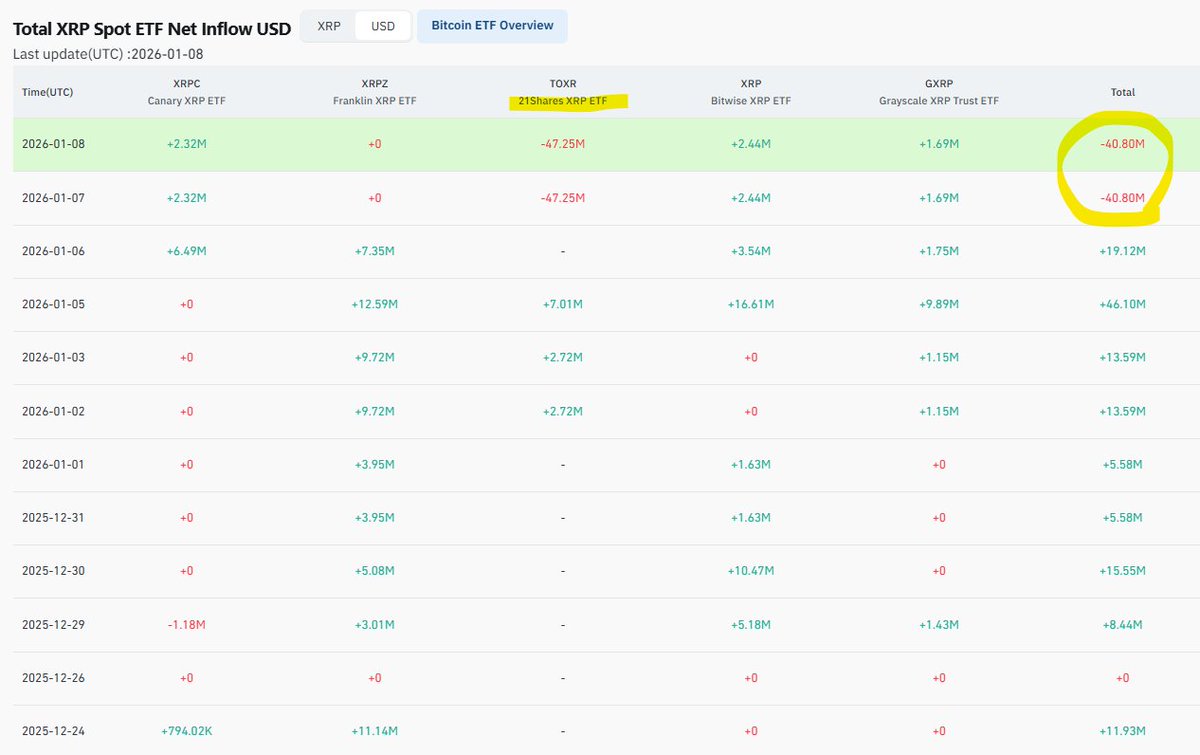The image size is (1200, 755).
Task: Click the +1.75M Grayscale value
Action: [938, 251]
